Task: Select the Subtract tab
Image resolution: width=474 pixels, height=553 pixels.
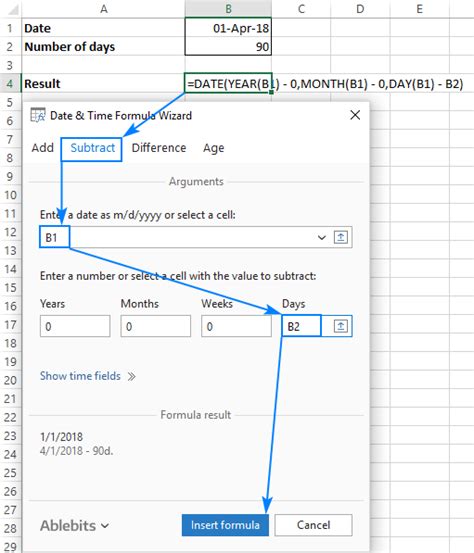Action: coord(92,148)
